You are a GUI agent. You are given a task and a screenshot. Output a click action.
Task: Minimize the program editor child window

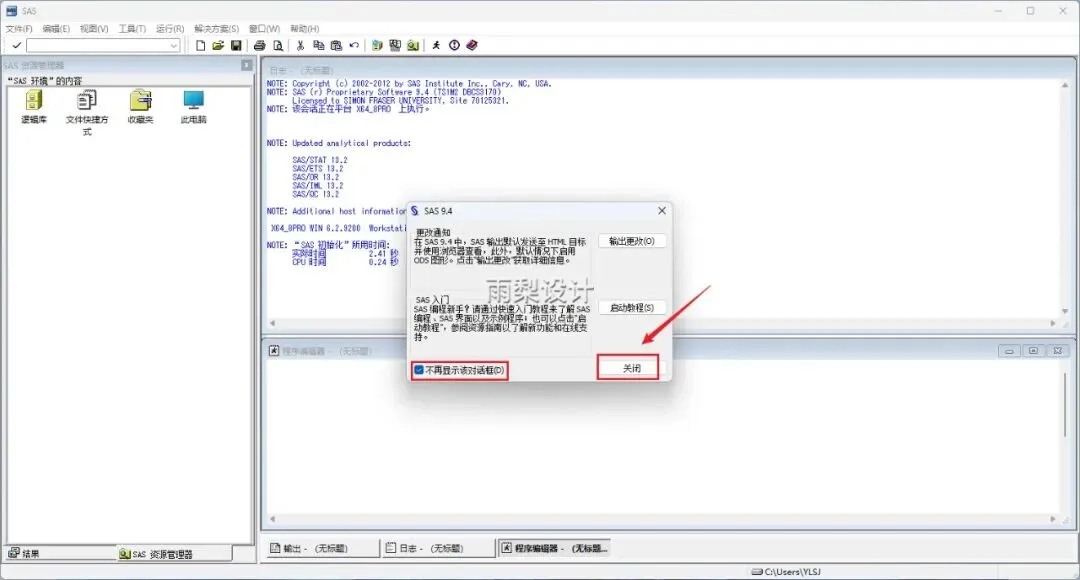(x=1009, y=351)
